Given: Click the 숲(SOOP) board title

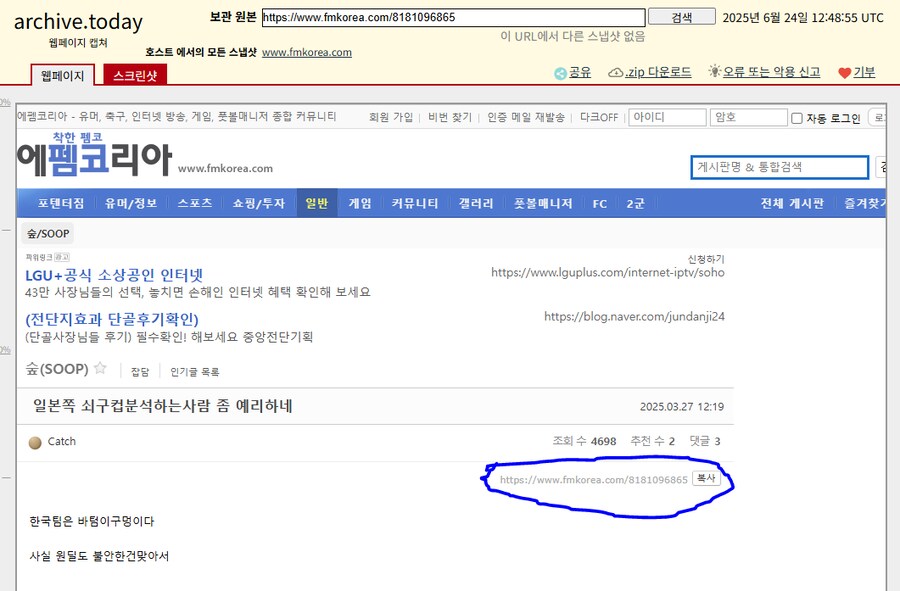Looking at the screenshot, I should [57, 369].
